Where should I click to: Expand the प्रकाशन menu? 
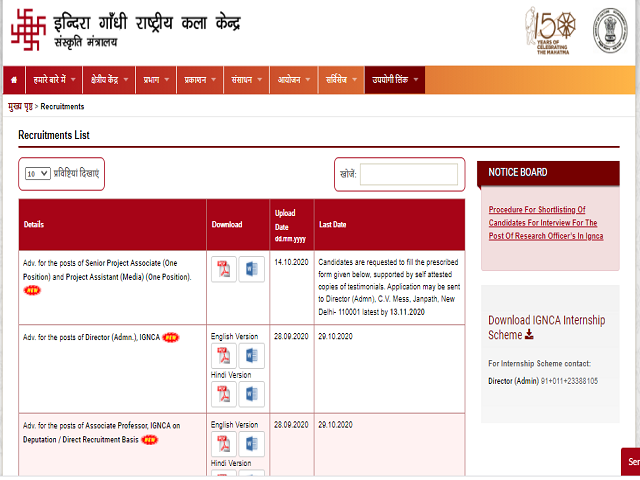click(200, 80)
